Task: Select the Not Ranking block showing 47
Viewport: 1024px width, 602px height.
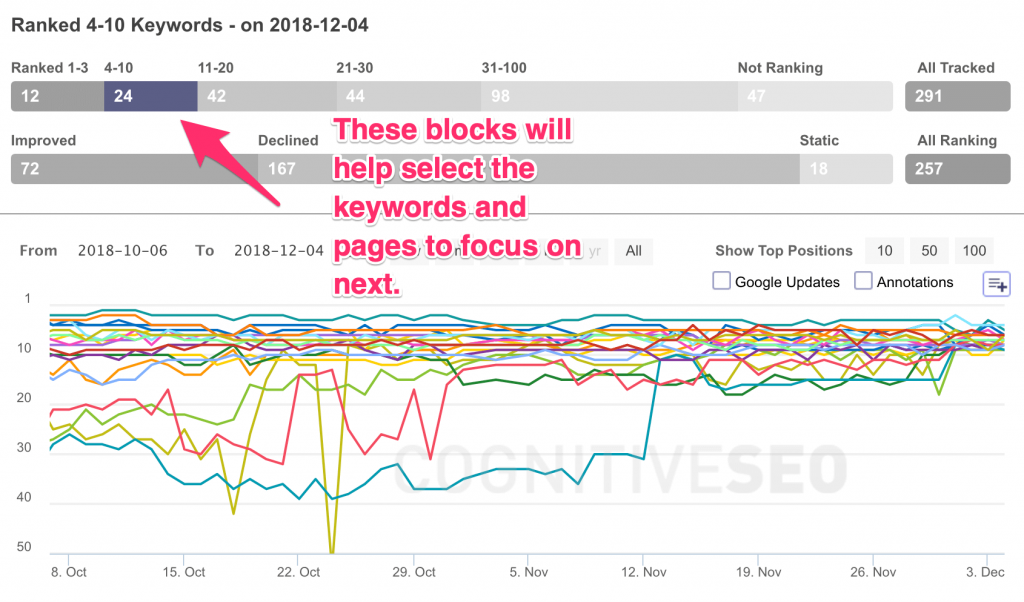Action: (815, 96)
